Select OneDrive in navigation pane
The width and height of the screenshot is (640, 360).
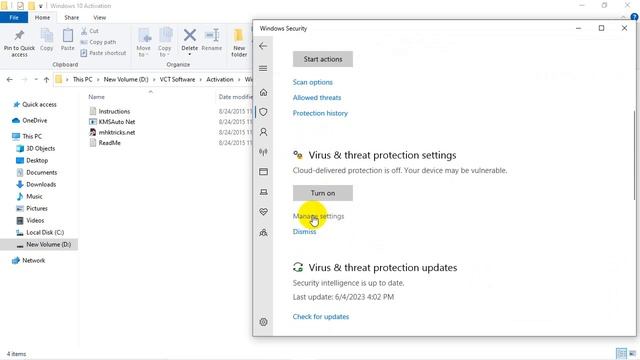[35, 120]
